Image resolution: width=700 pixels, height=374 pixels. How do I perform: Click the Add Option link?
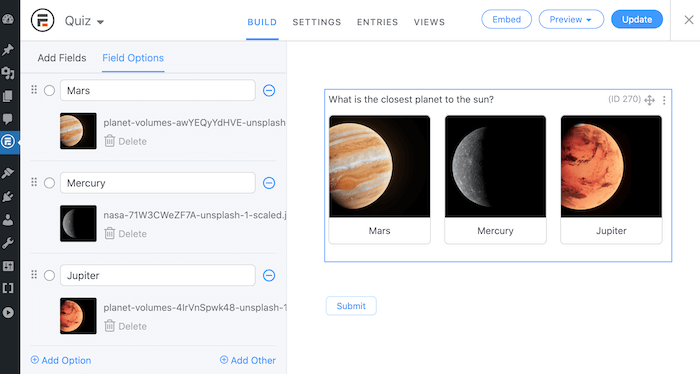(61, 360)
